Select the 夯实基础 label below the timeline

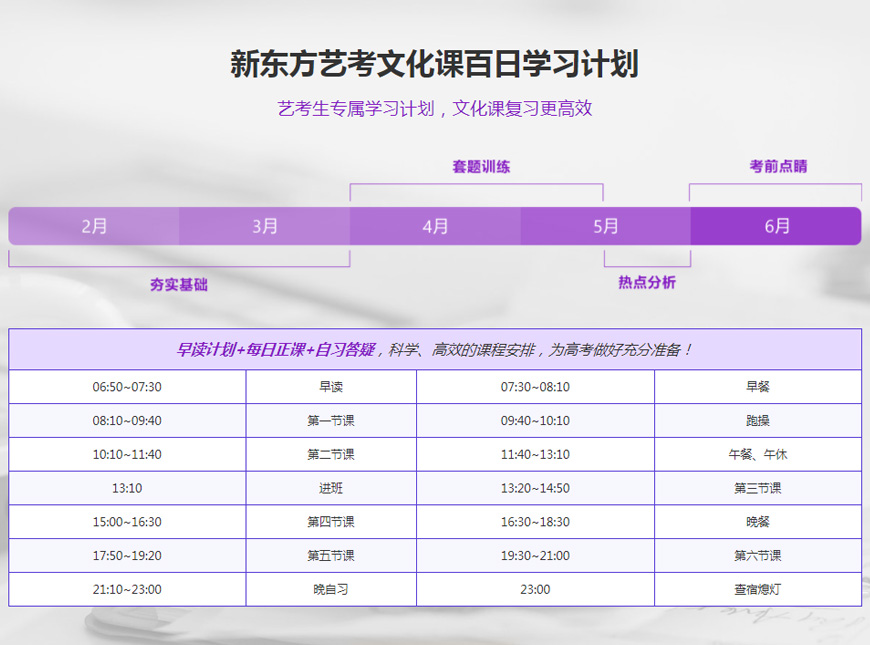[179, 285]
